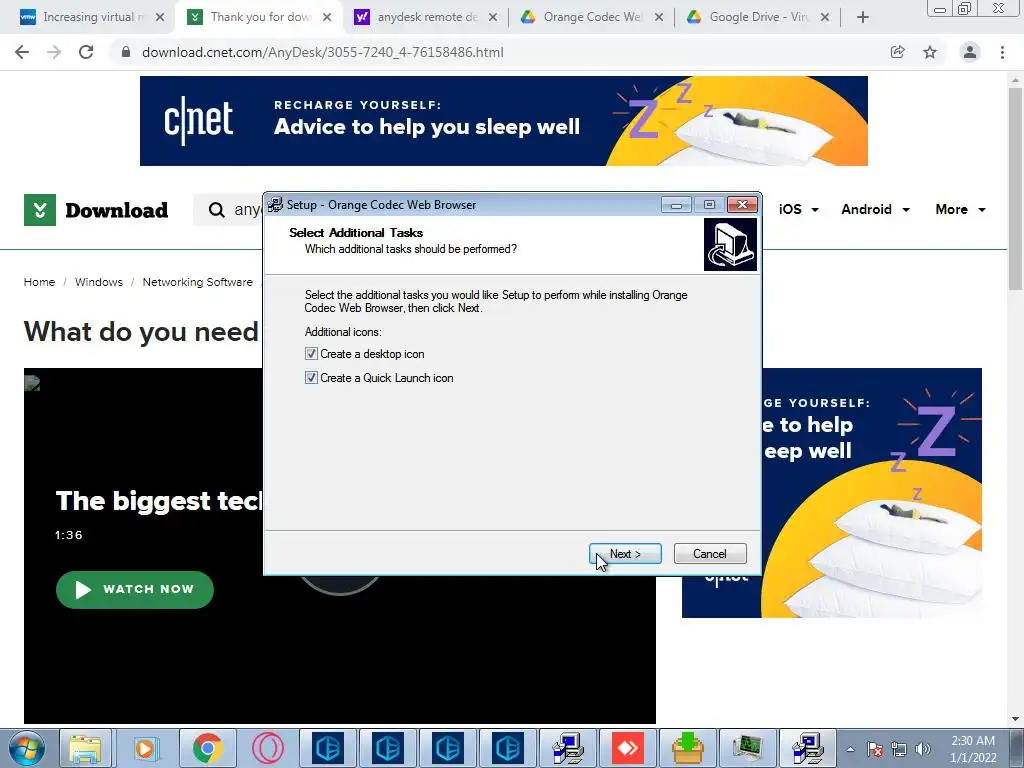
Task: Bookmark this page with star icon
Action: [930, 52]
